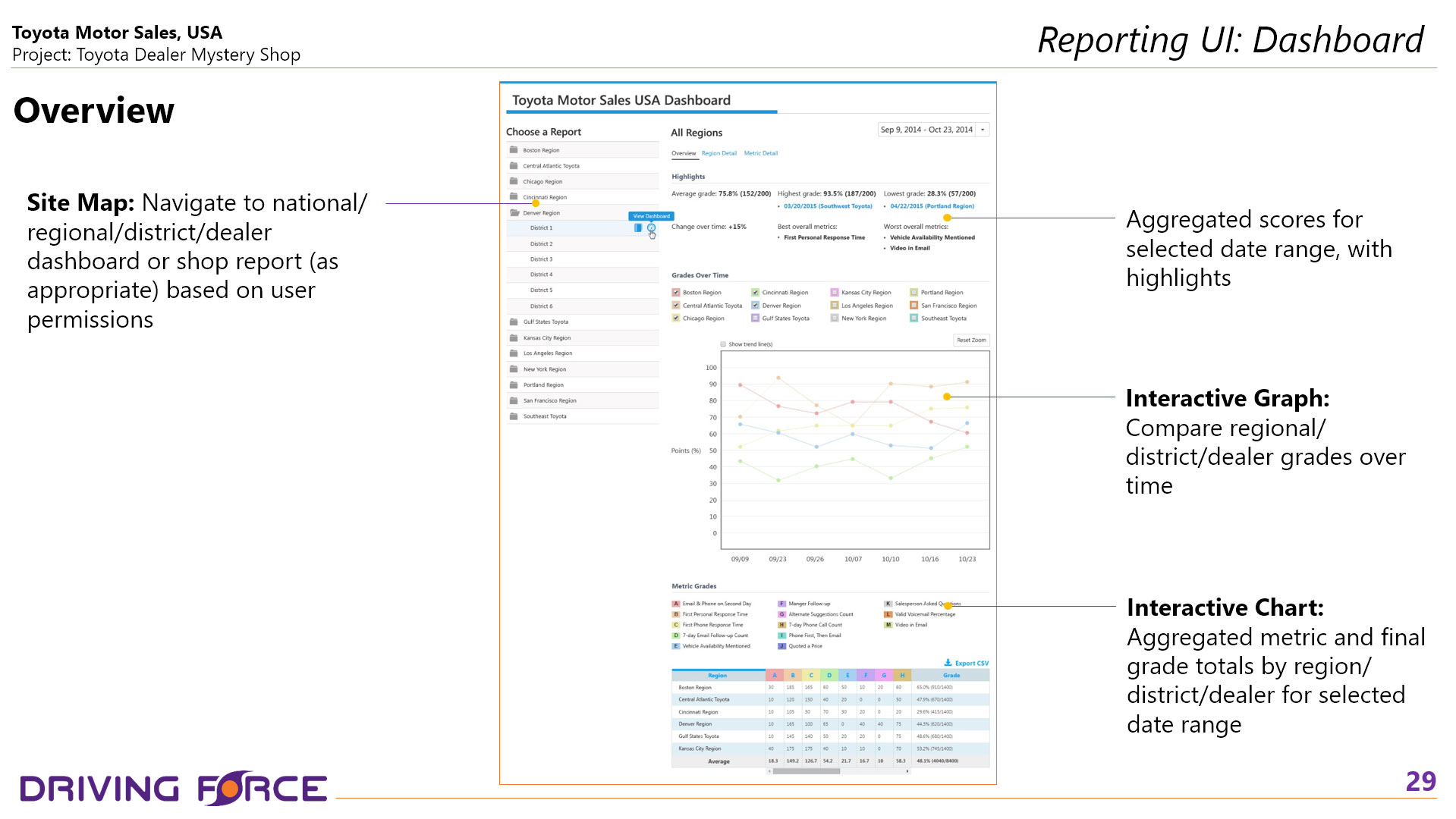Screen dimensions: 1456x819
Task: Click the table scrollbar right arrow
Action: coord(907,771)
